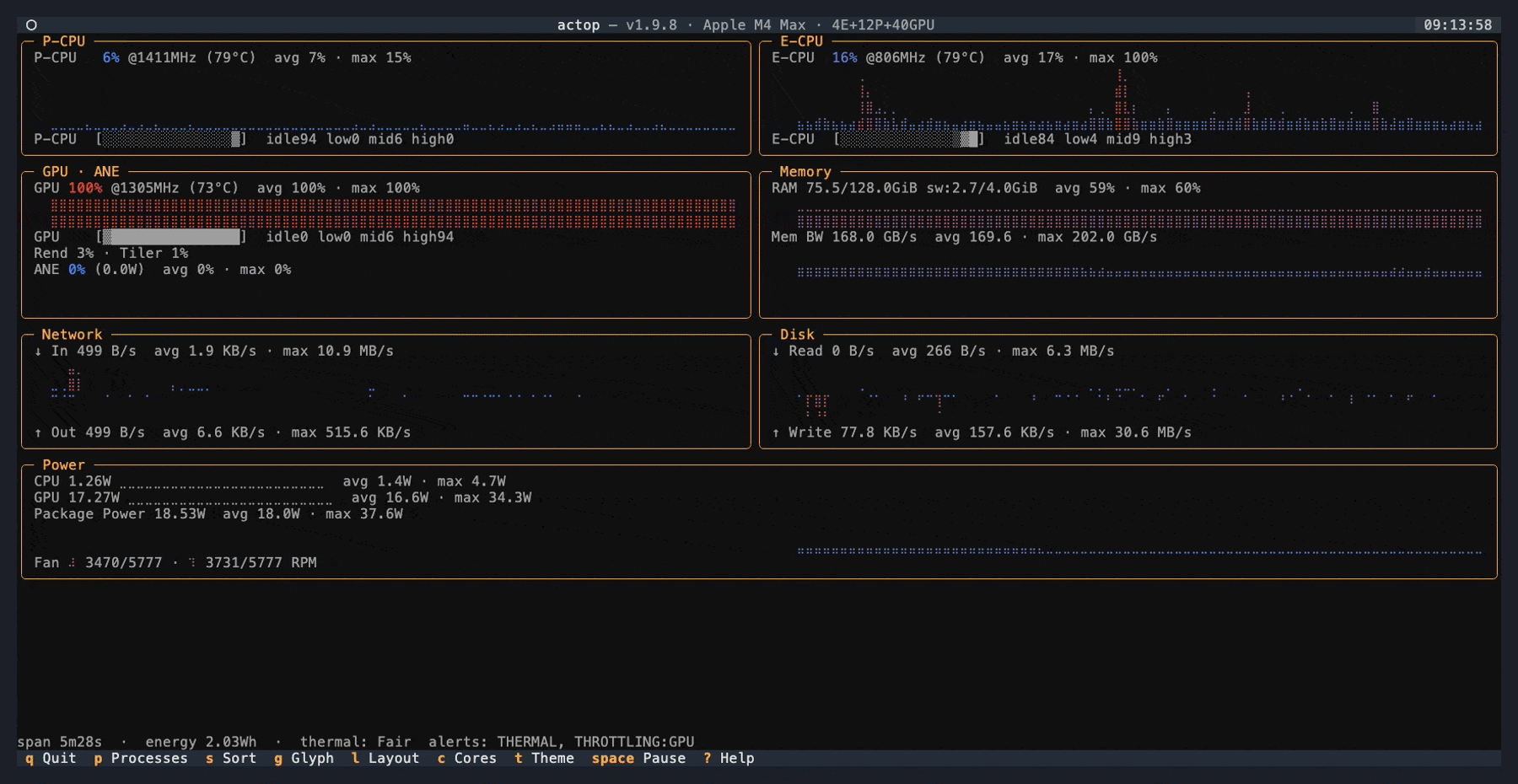Image resolution: width=1518 pixels, height=784 pixels.
Task: Click the 09:13:58 clock
Action: [1457, 25]
